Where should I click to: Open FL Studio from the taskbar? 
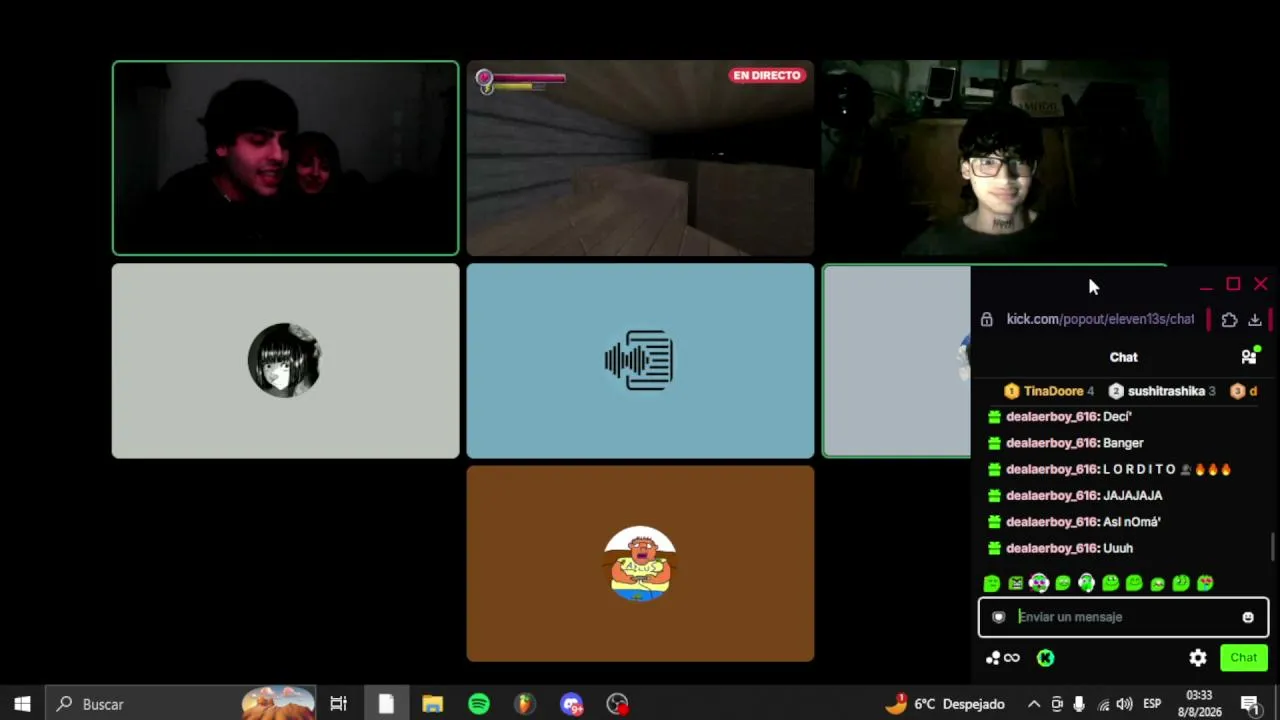click(524, 704)
